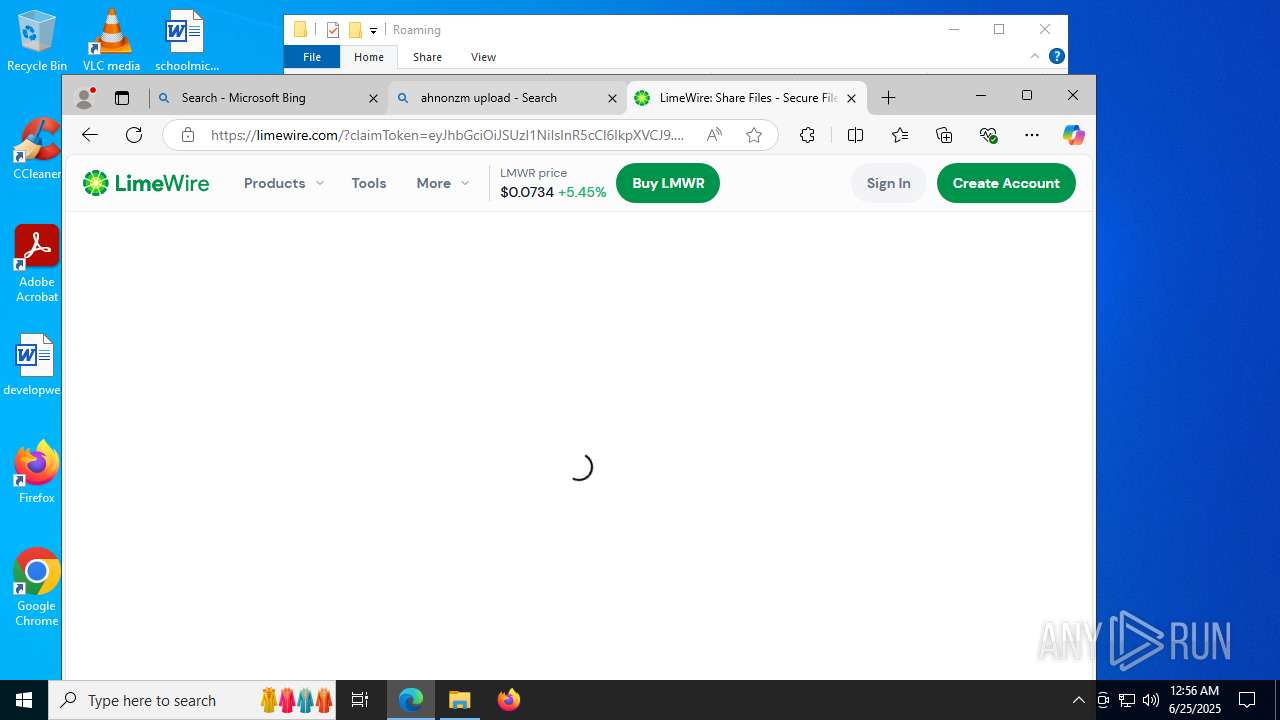Open Firefox desktop shortcut
The image size is (1280, 720).
[37, 473]
